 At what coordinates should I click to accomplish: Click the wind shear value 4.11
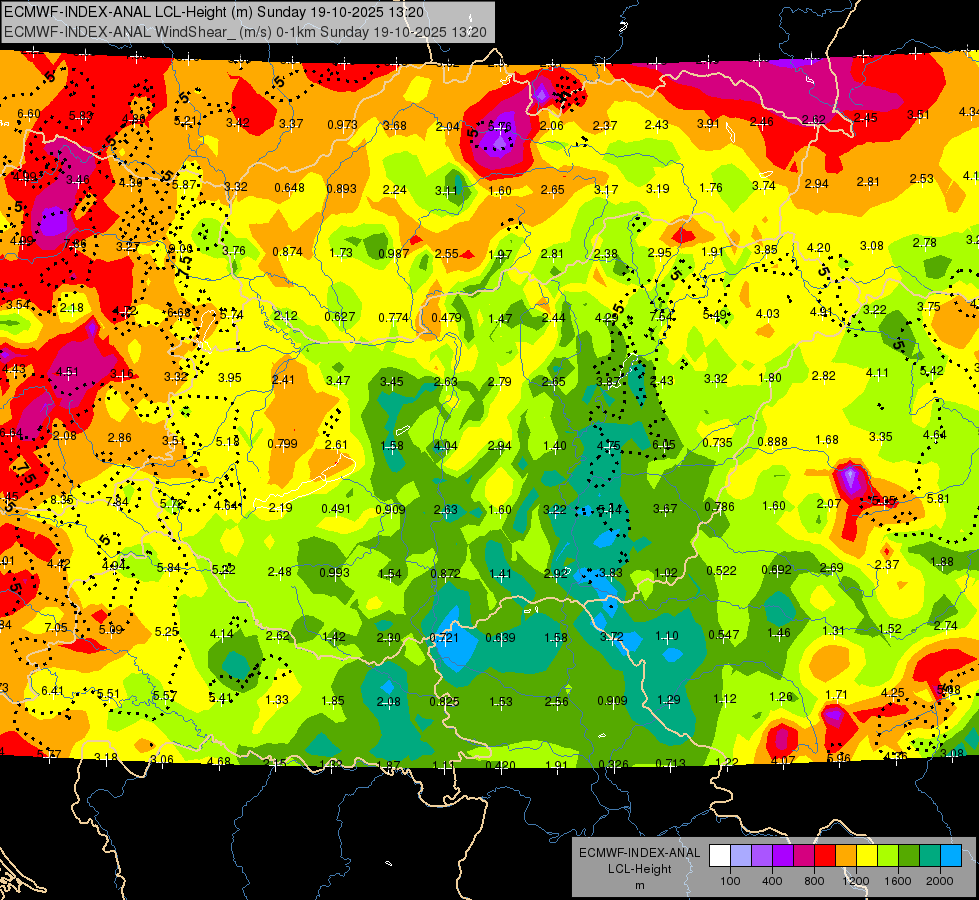(877, 373)
